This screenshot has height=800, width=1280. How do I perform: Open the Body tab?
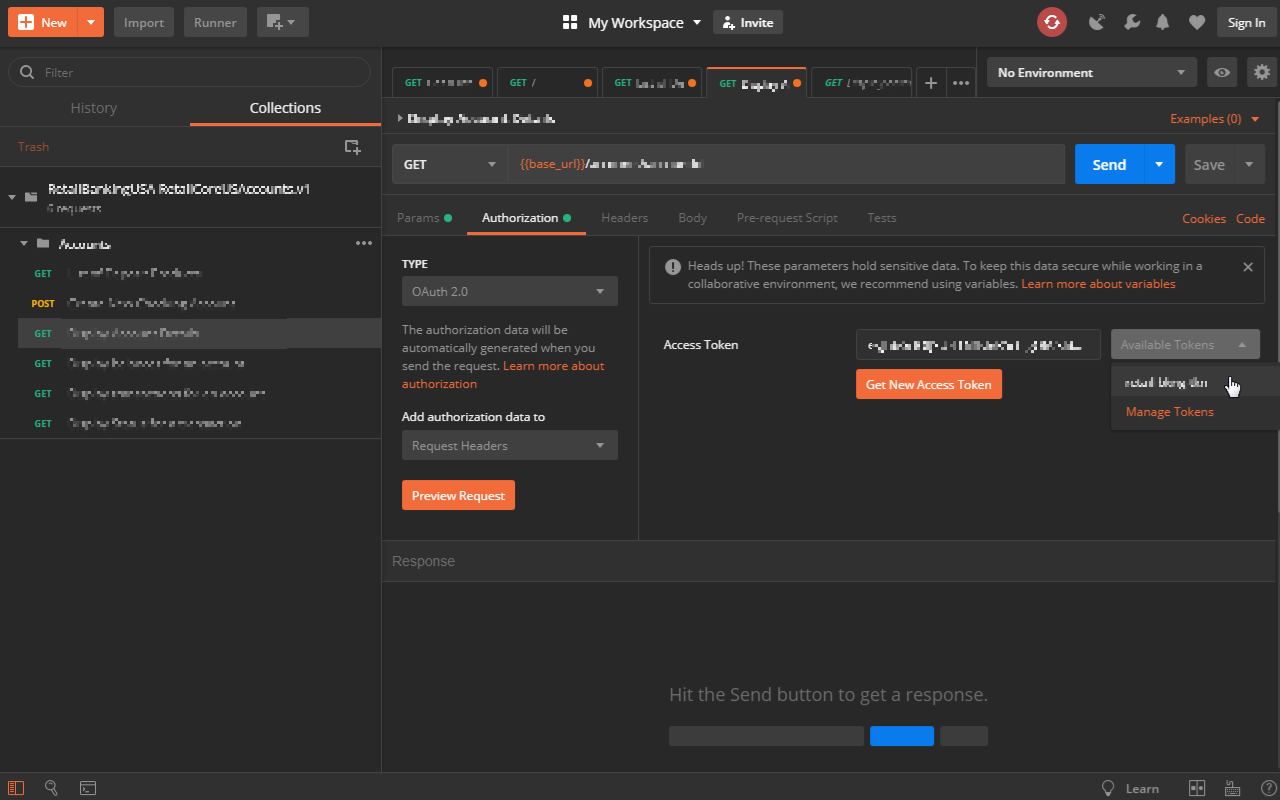click(x=692, y=217)
